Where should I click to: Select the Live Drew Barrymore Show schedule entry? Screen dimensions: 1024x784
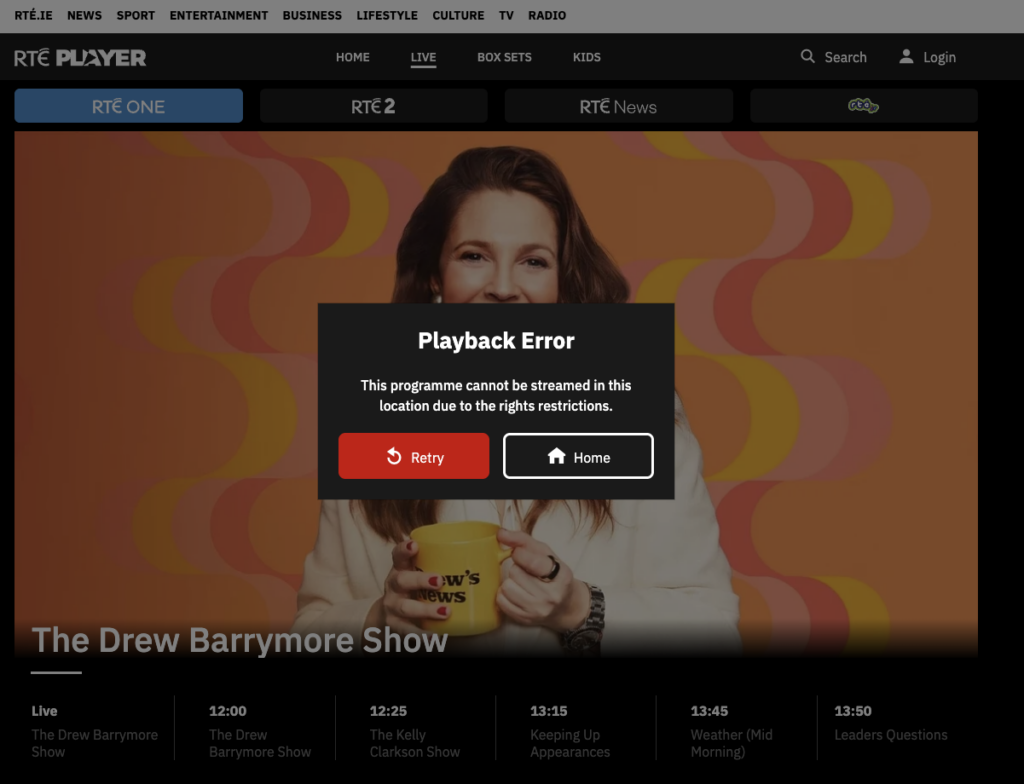coord(95,731)
